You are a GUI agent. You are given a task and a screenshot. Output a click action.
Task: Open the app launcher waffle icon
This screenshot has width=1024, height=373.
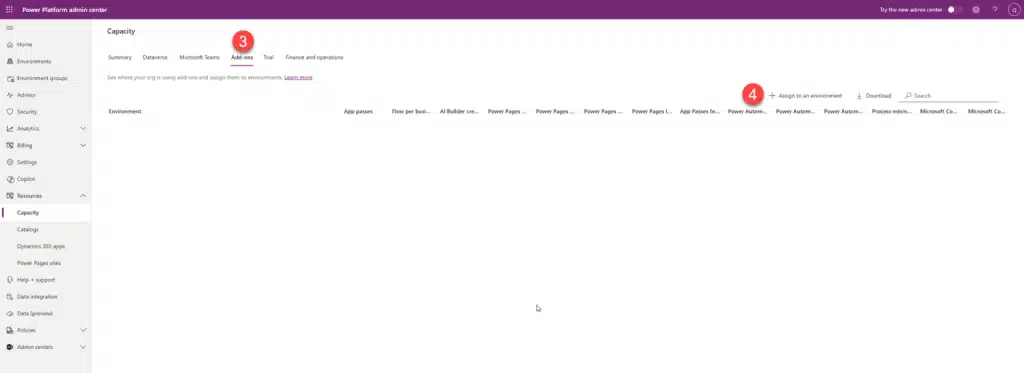9,10
